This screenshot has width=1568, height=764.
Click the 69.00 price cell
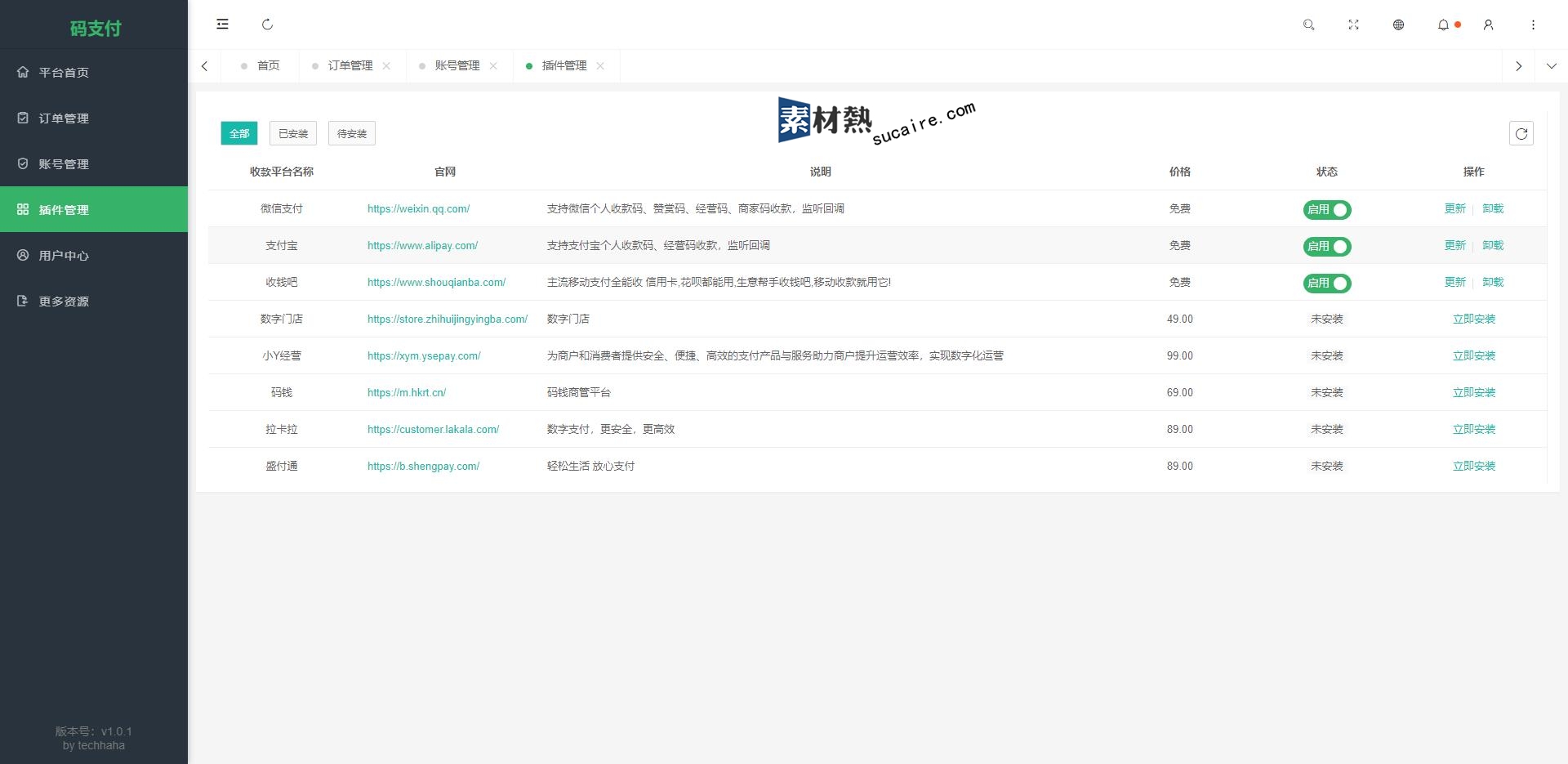1179,393
